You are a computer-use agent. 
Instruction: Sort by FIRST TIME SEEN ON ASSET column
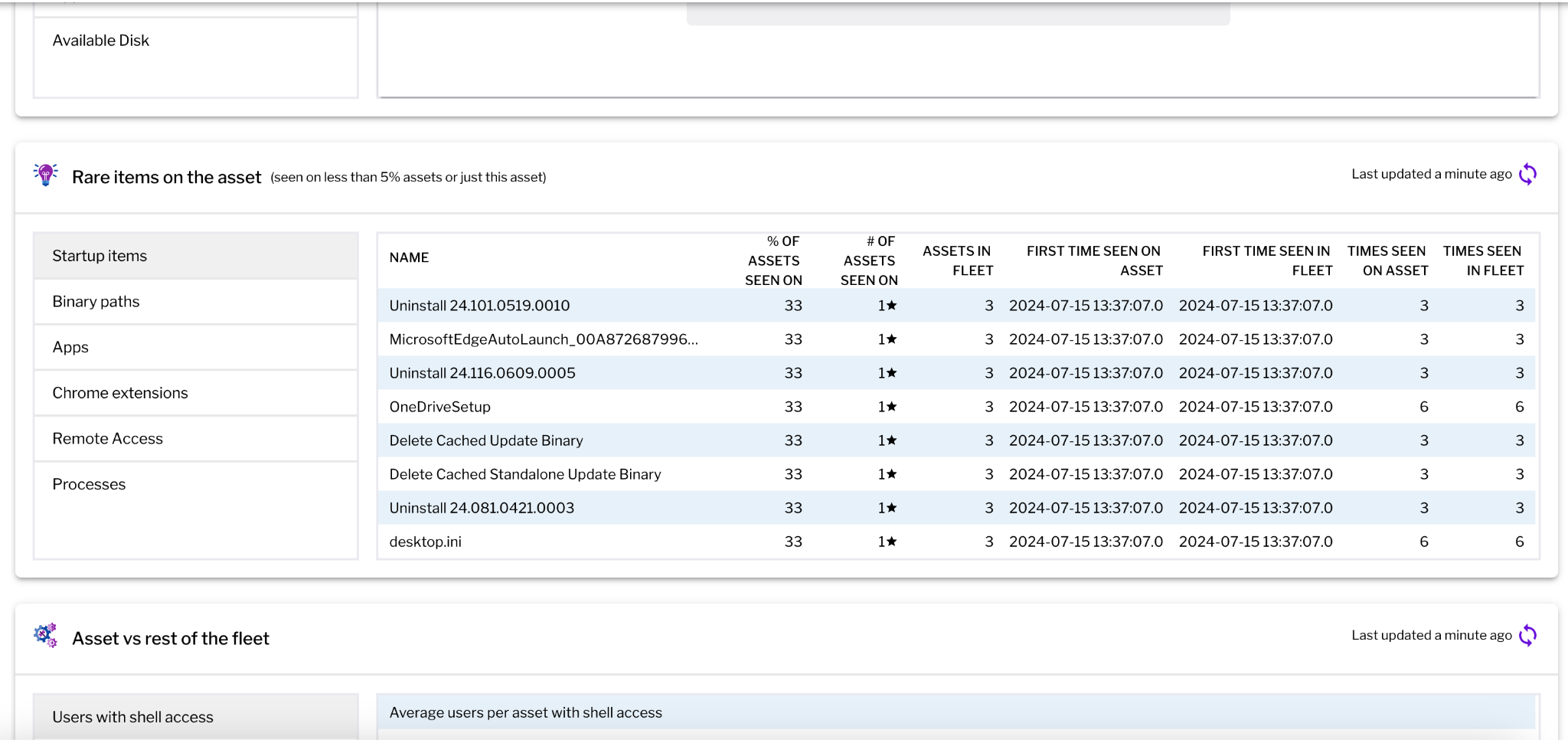(1094, 260)
